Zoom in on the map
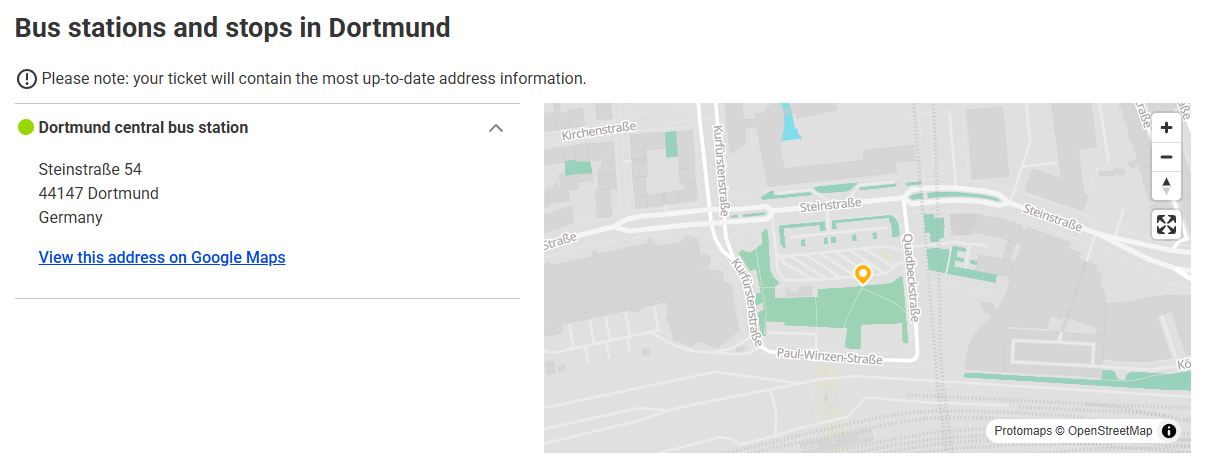The image size is (1205, 469). pyautogui.click(x=1166, y=128)
